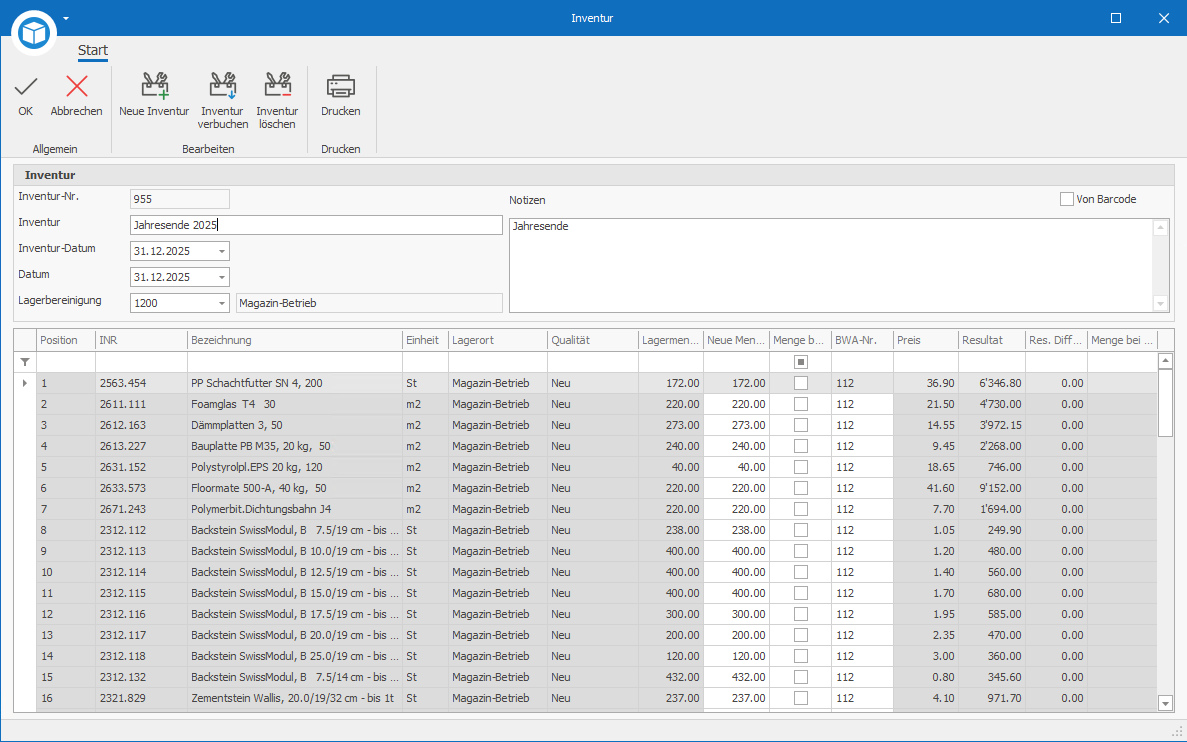
Task: Check Menge checkbox for Polymerbit.Dichtungsbahn row
Action: click(801, 509)
